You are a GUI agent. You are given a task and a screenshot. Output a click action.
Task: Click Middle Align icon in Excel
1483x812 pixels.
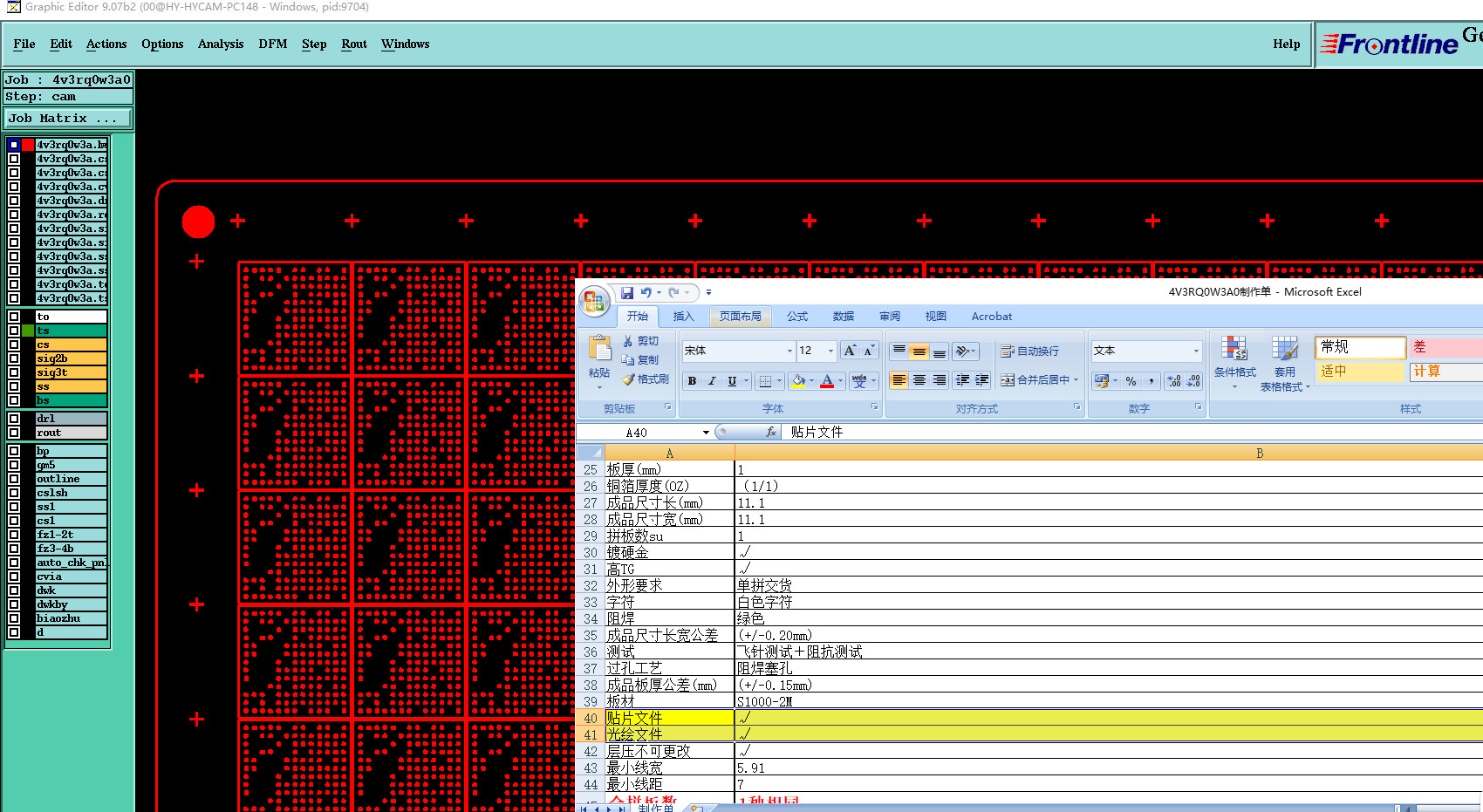919,351
